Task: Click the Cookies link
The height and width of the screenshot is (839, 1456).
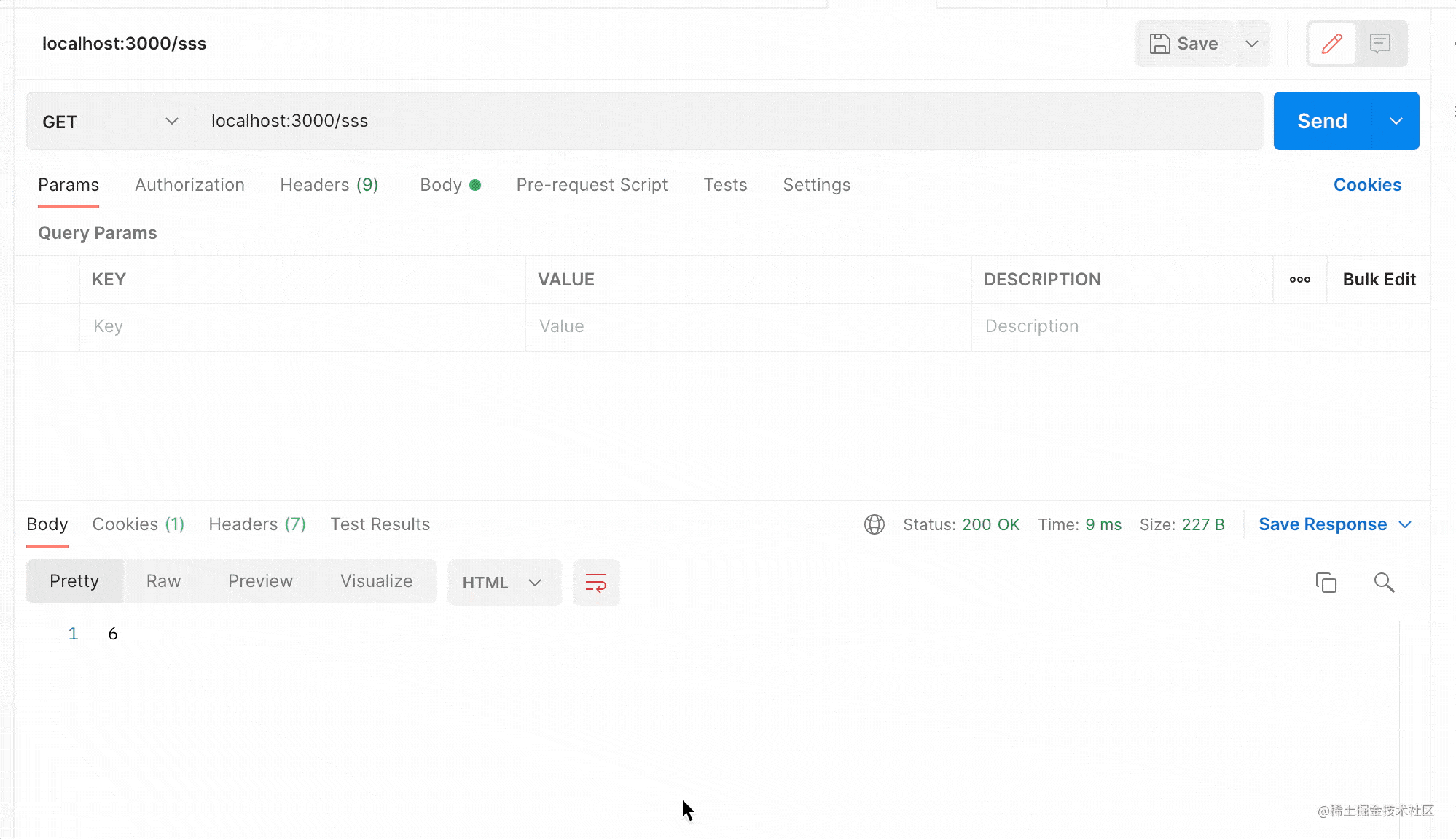Action: 1366,185
